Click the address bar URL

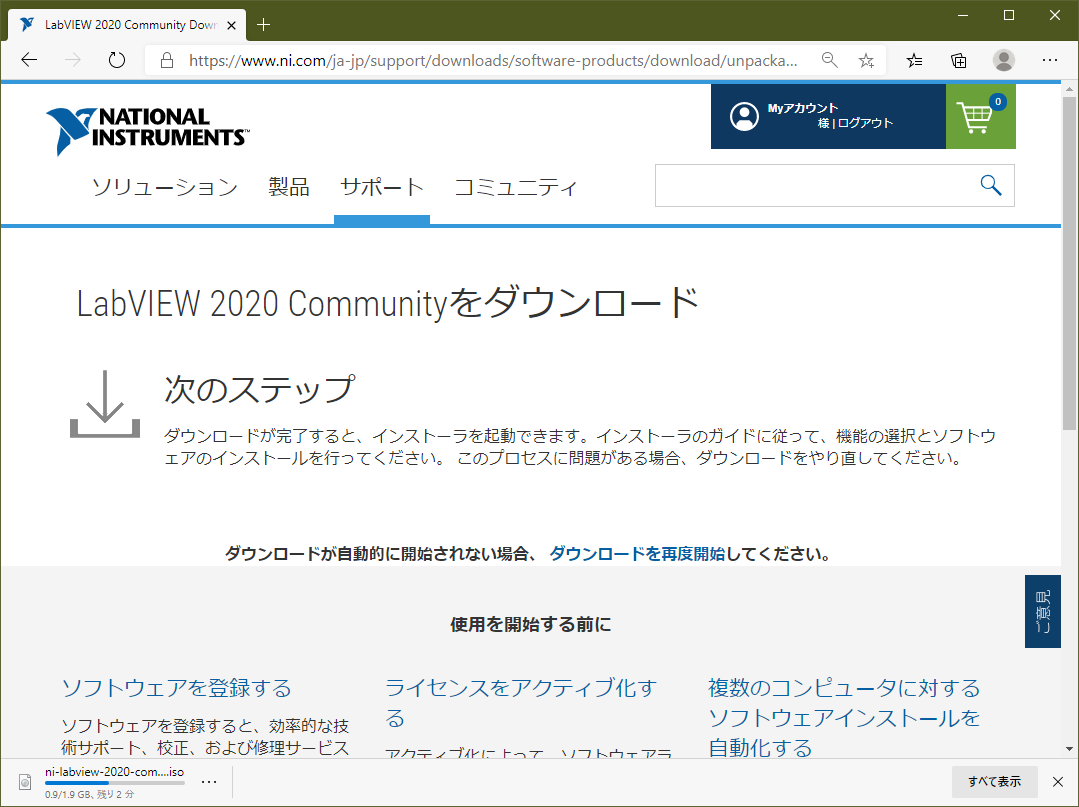tap(493, 61)
